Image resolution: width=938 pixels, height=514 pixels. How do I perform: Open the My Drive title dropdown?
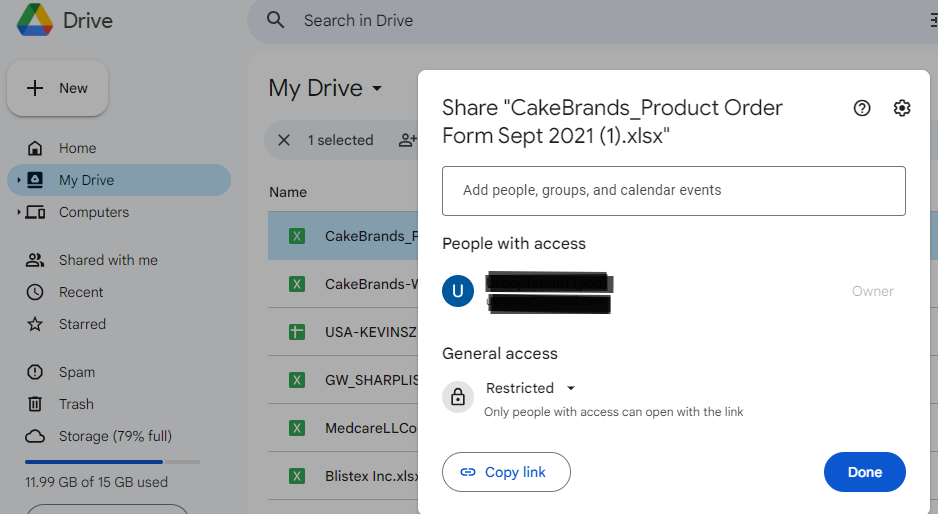point(377,89)
